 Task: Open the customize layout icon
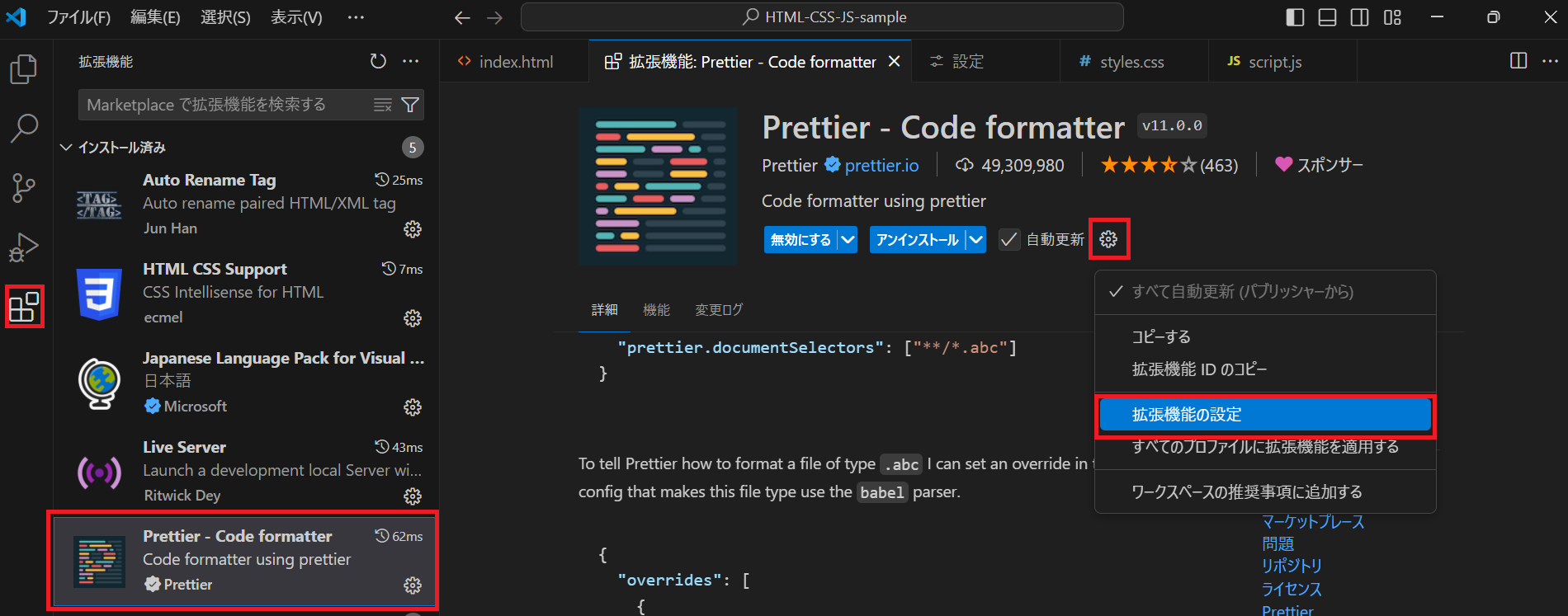coord(1392,17)
